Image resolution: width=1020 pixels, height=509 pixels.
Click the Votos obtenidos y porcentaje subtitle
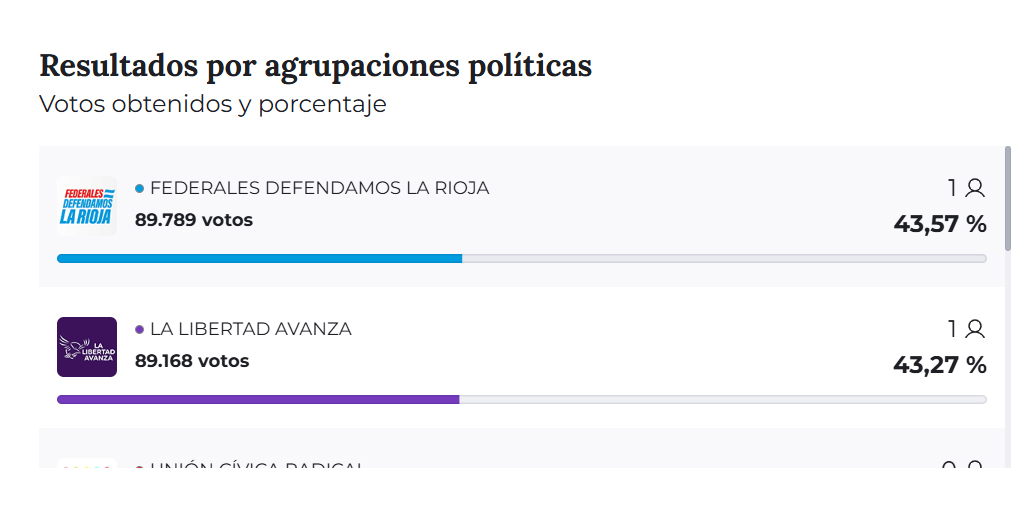pyautogui.click(x=212, y=104)
